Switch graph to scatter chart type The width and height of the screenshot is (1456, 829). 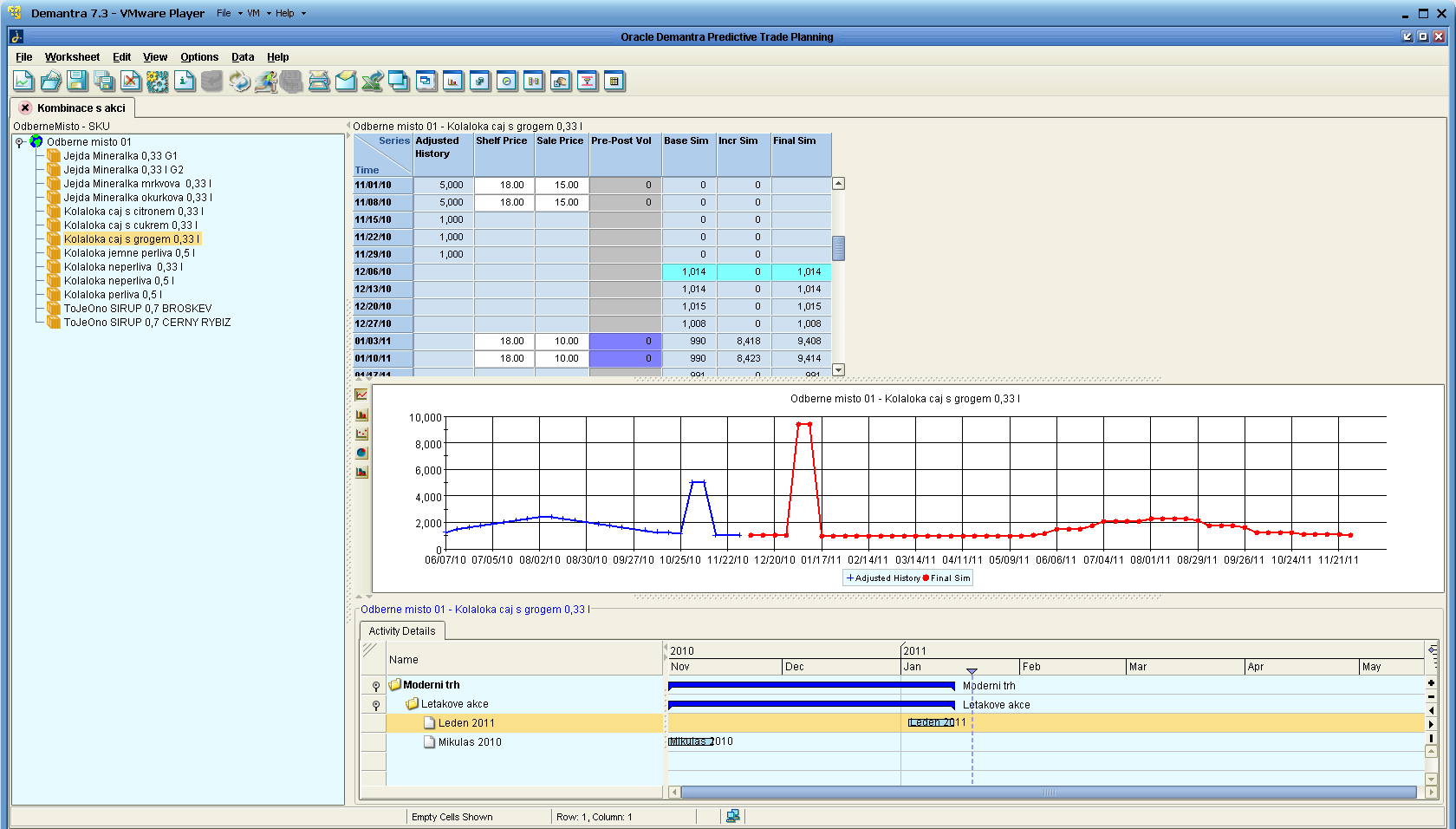coord(361,434)
